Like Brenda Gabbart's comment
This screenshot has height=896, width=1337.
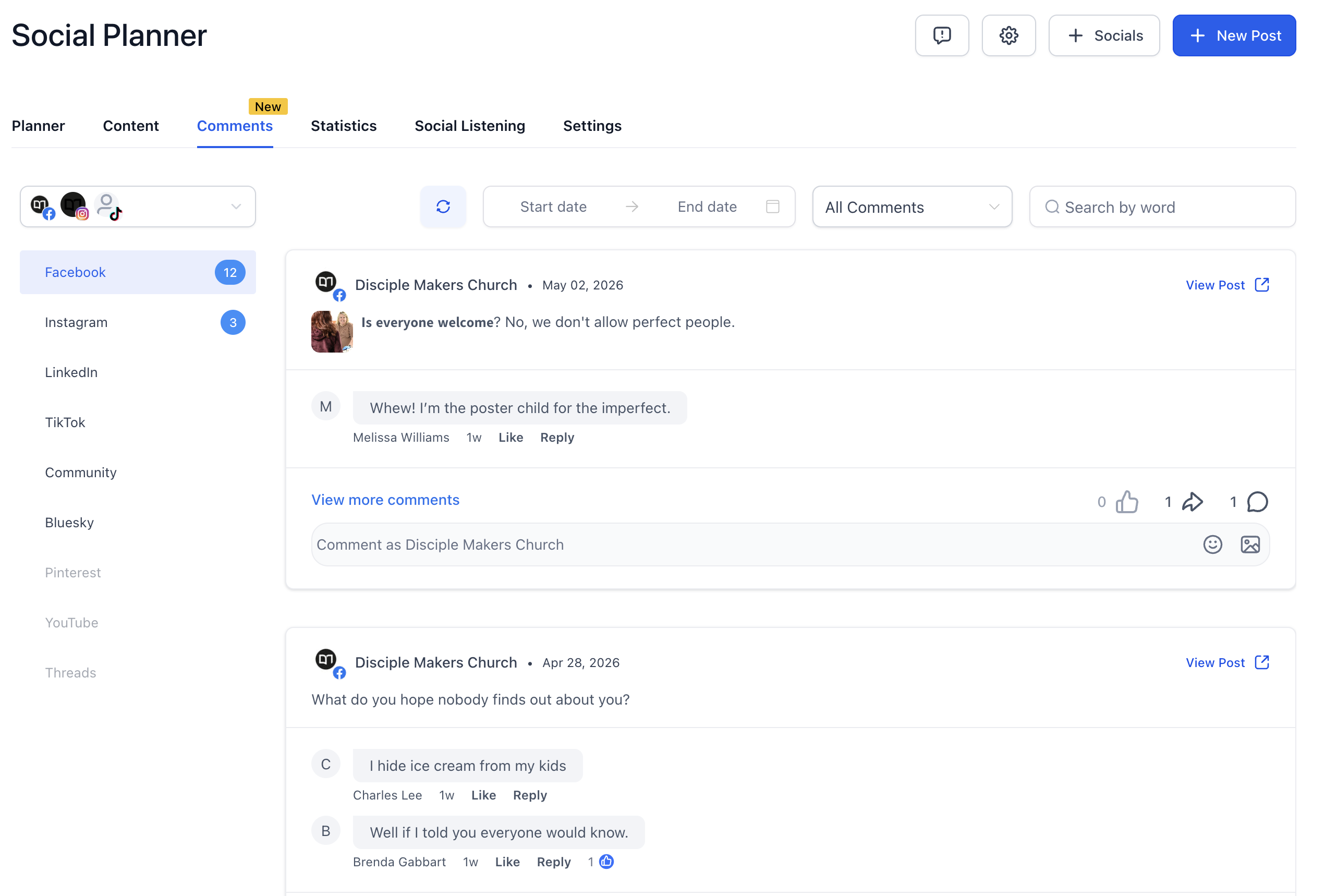tap(507, 862)
